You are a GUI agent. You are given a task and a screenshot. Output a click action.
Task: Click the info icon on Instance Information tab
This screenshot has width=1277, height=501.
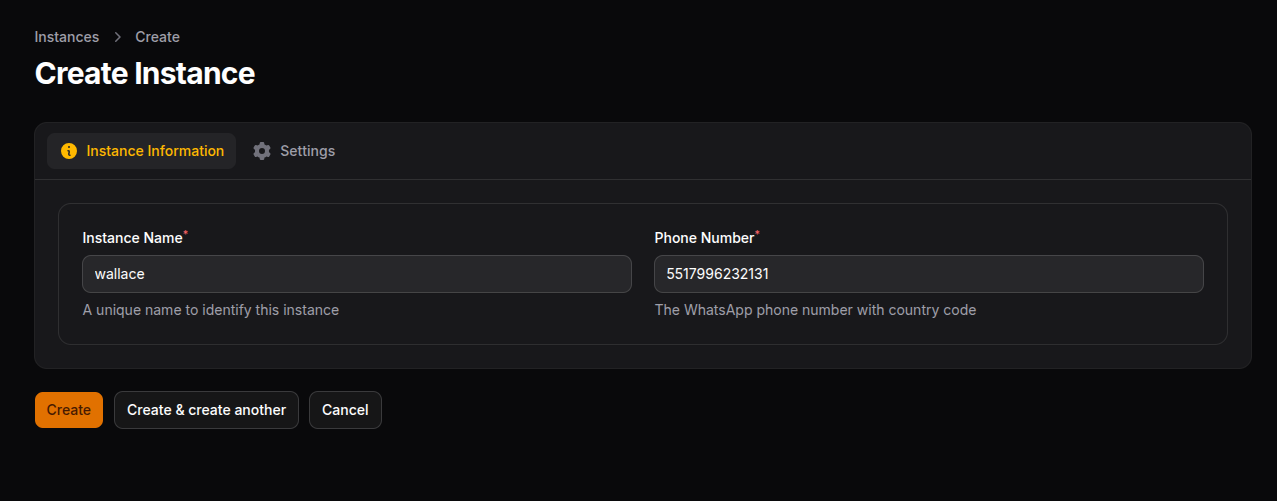pyautogui.click(x=69, y=151)
